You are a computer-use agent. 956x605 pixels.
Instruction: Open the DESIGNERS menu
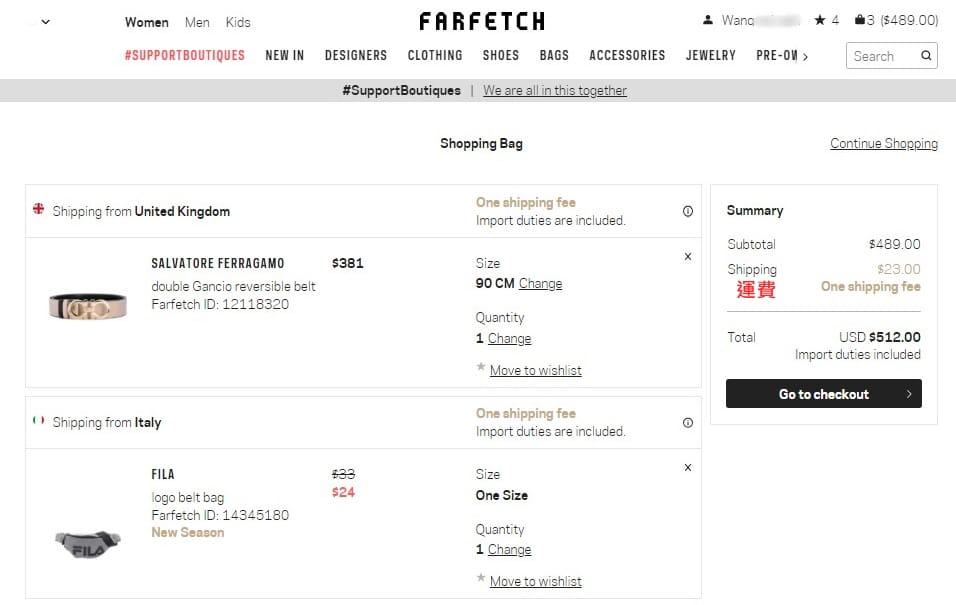(x=356, y=56)
